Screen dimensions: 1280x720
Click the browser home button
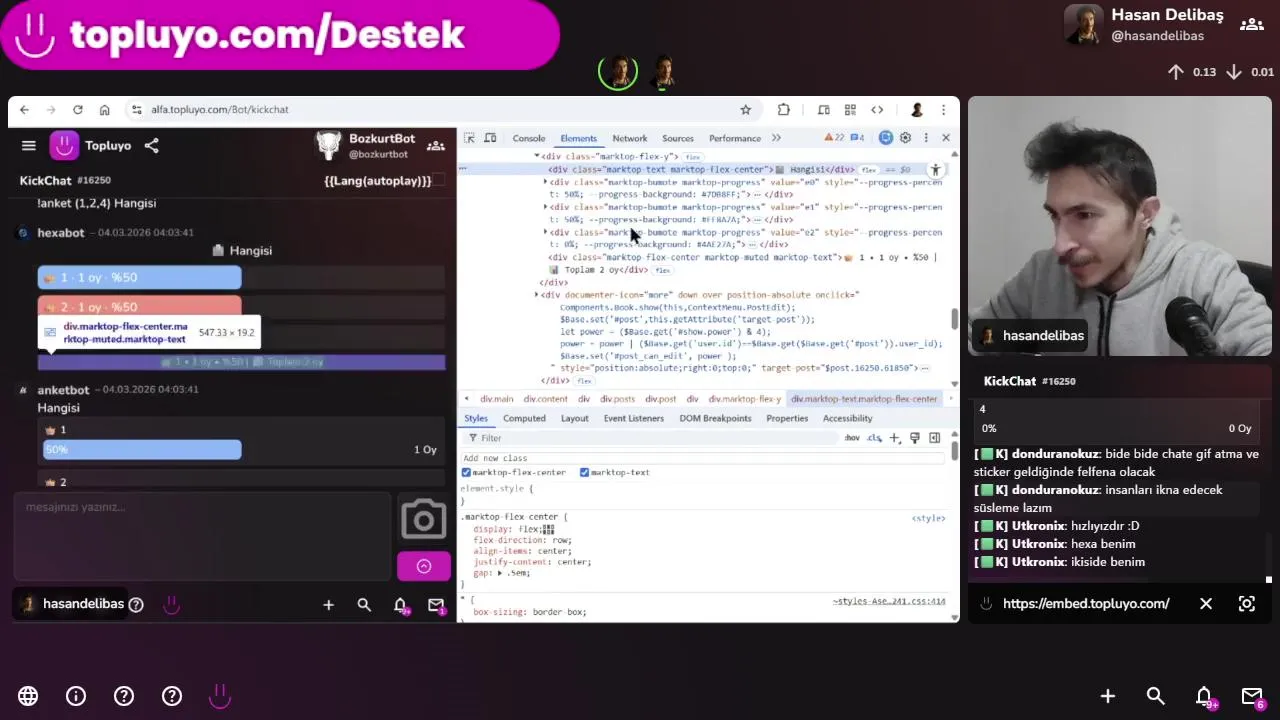click(x=104, y=110)
